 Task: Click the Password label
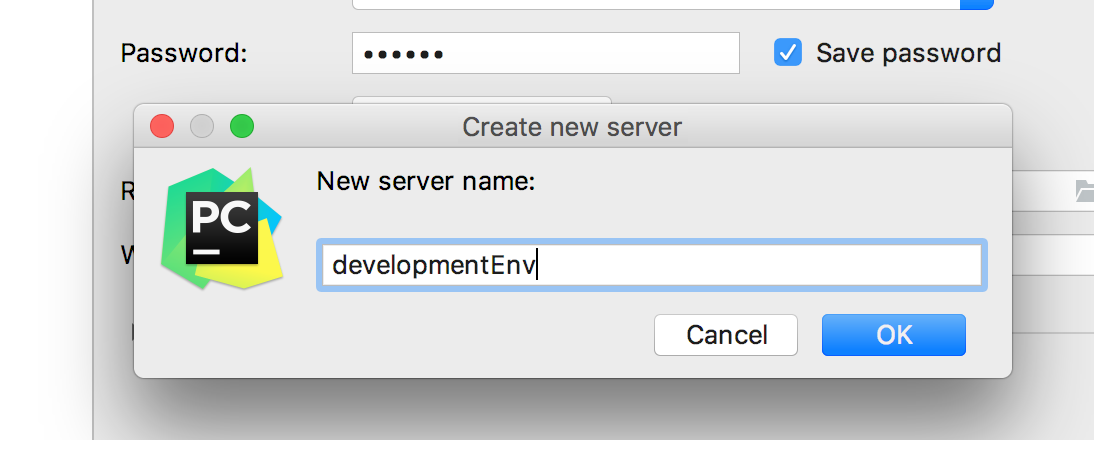click(x=184, y=53)
